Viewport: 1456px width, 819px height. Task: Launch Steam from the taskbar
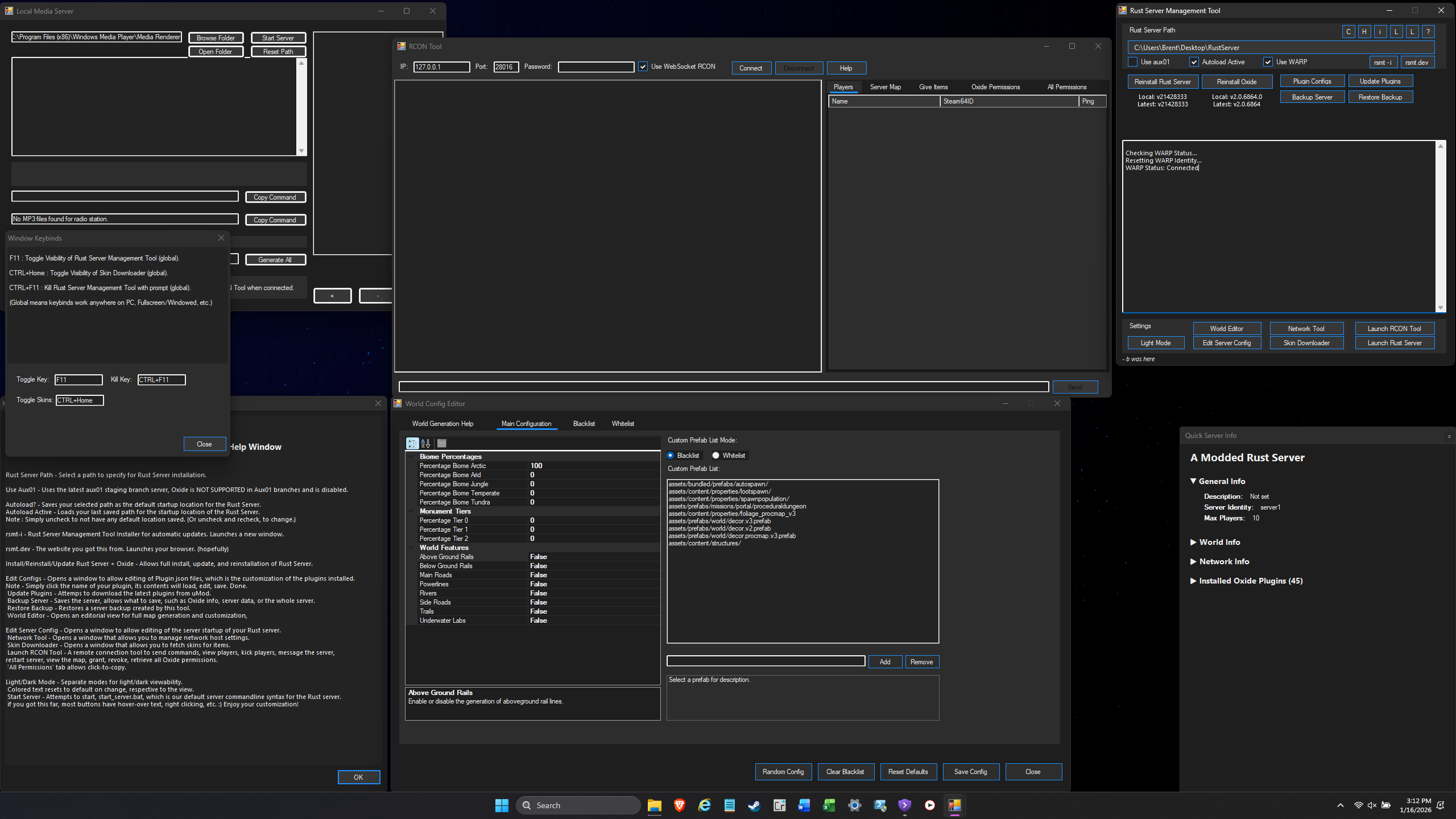click(754, 805)
